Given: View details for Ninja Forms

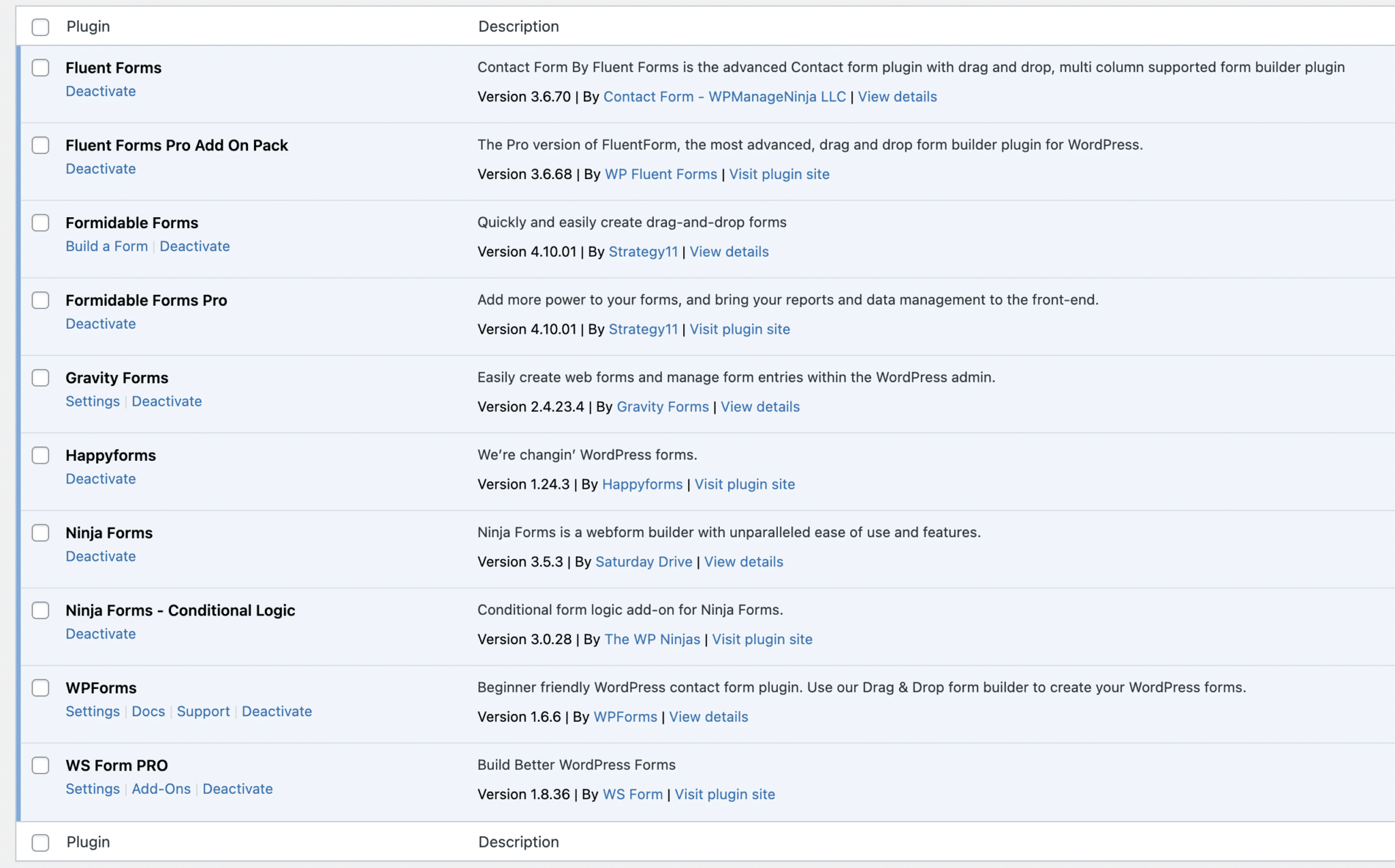Looking at the screenshot, I should coord(743,562).
